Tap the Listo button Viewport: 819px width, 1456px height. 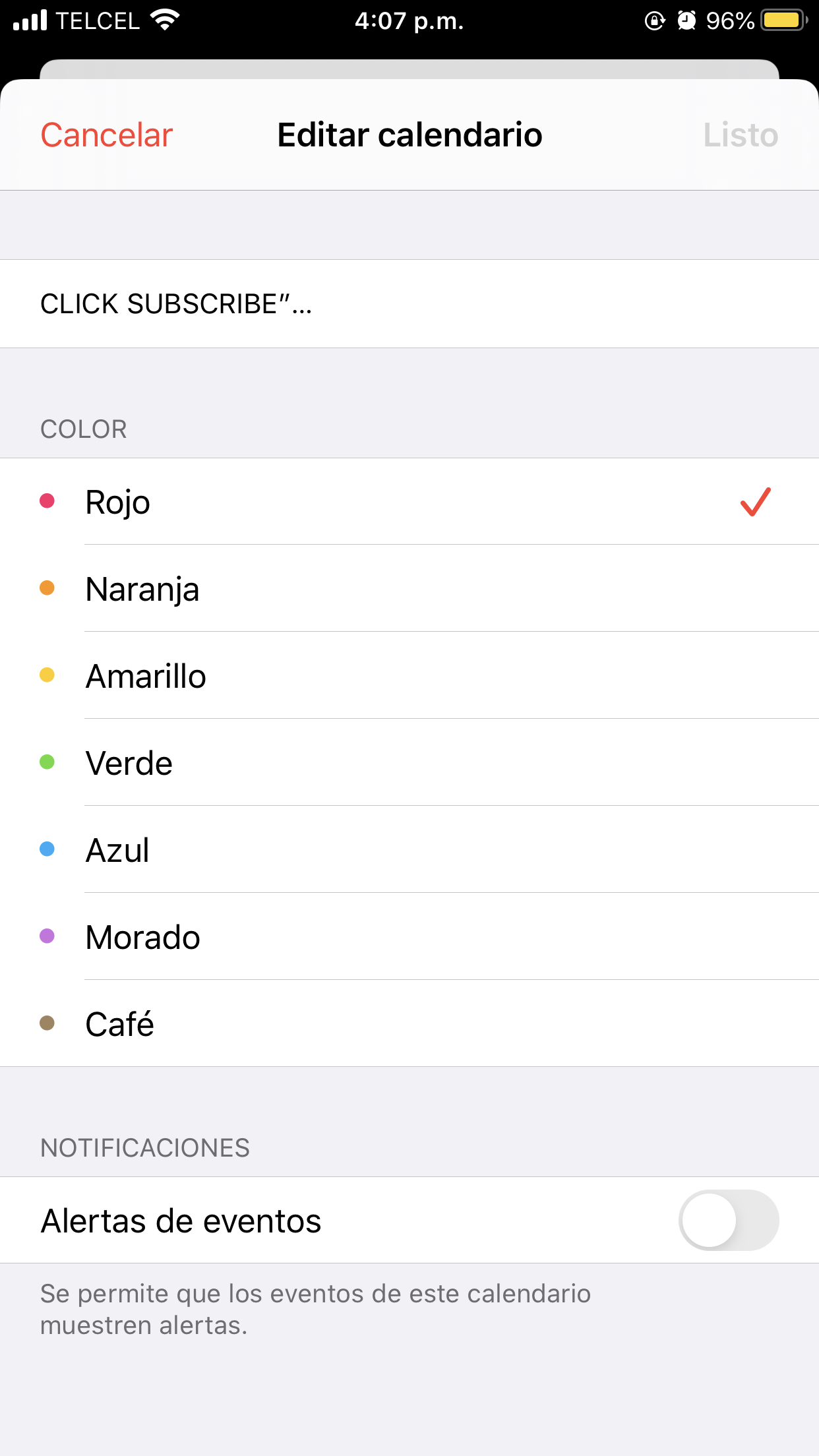point(740,135)
